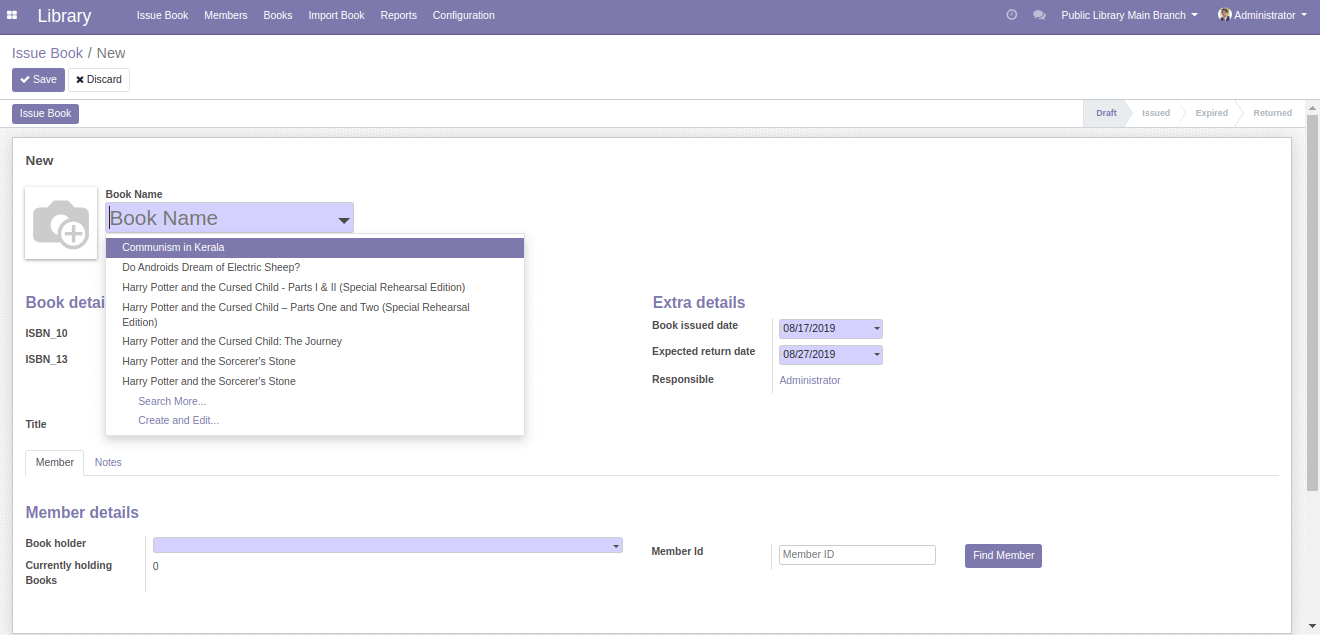The width and height of the screenshot is (1320, 635).
Task: Open the Members menu
Action: point(225,15)
